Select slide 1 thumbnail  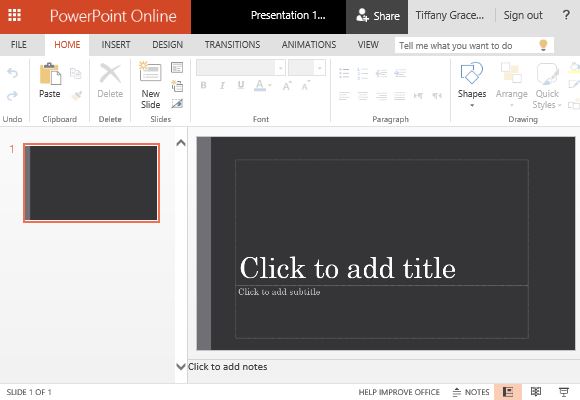point(91,183)
